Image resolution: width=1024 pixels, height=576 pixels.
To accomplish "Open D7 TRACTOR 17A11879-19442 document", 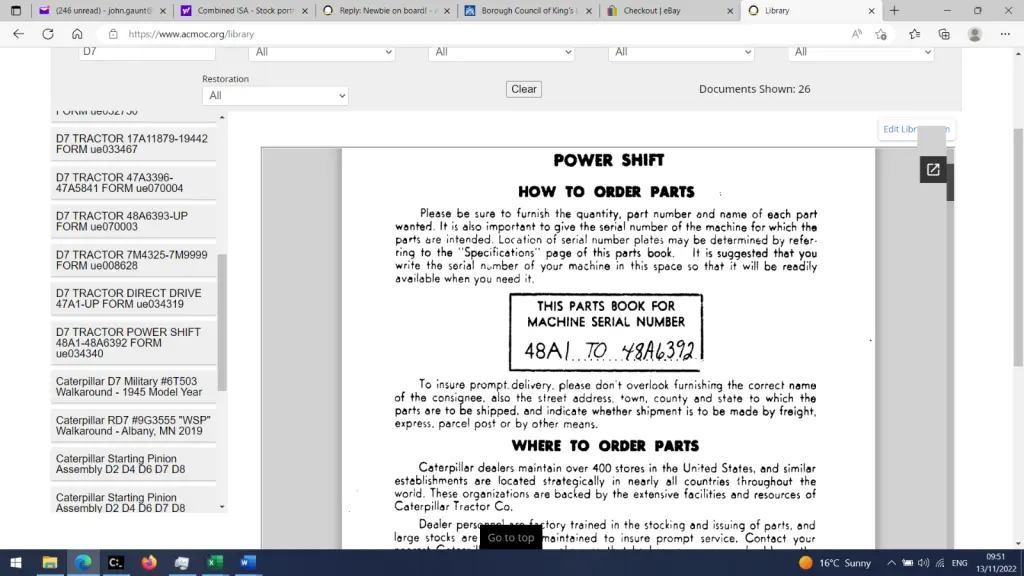I will click(x=134, y=144).
